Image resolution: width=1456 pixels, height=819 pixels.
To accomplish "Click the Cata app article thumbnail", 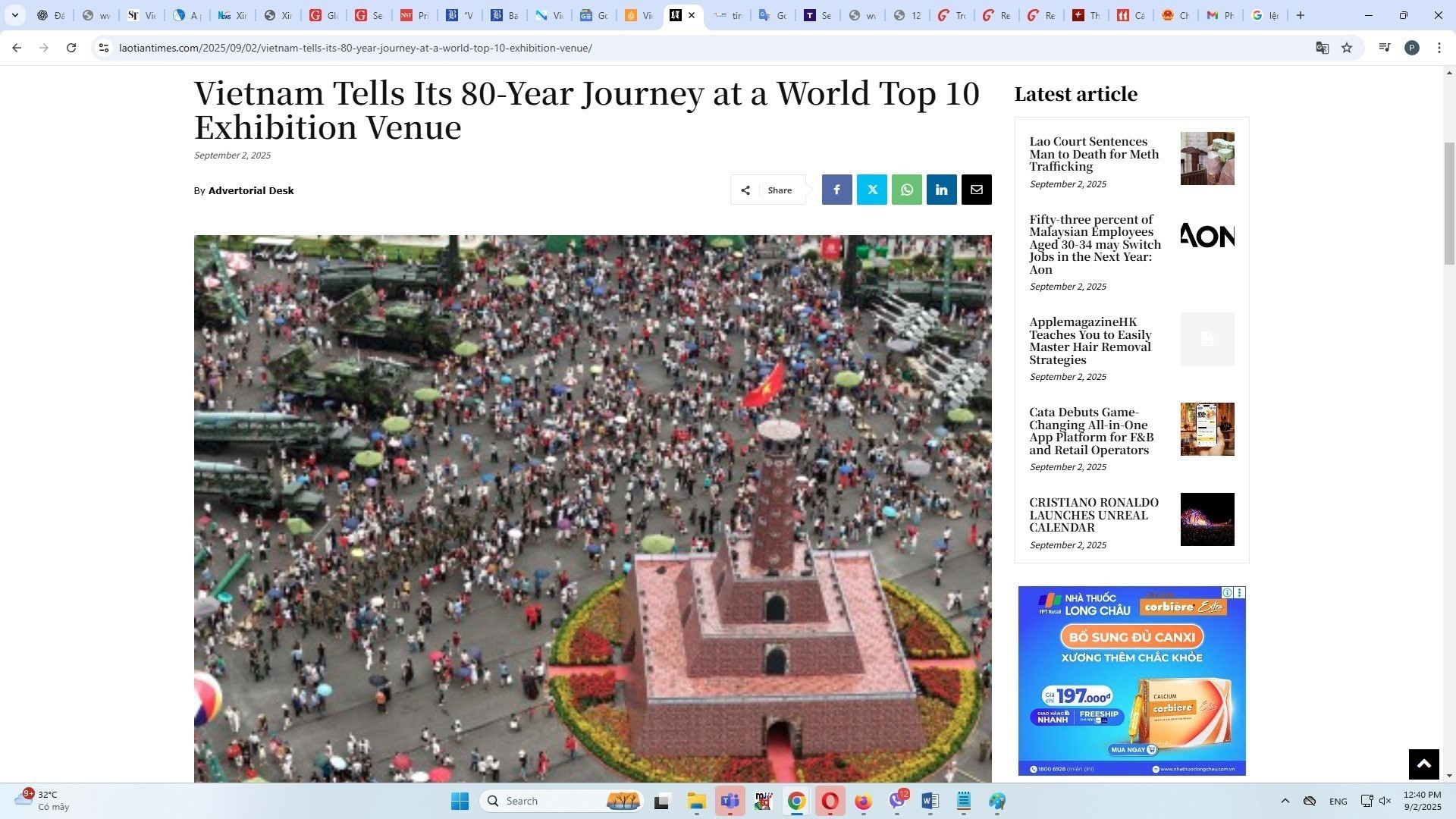I will (x=1207, y=429).
